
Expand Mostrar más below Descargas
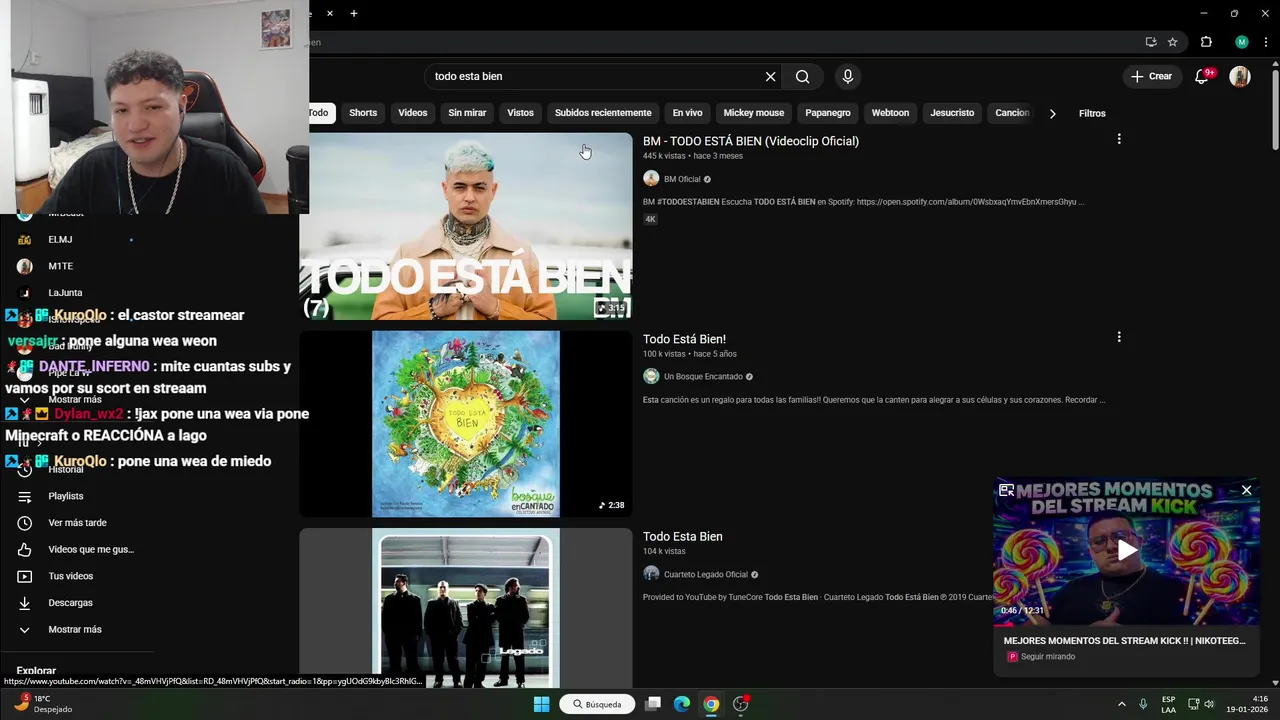coord(76,630)
